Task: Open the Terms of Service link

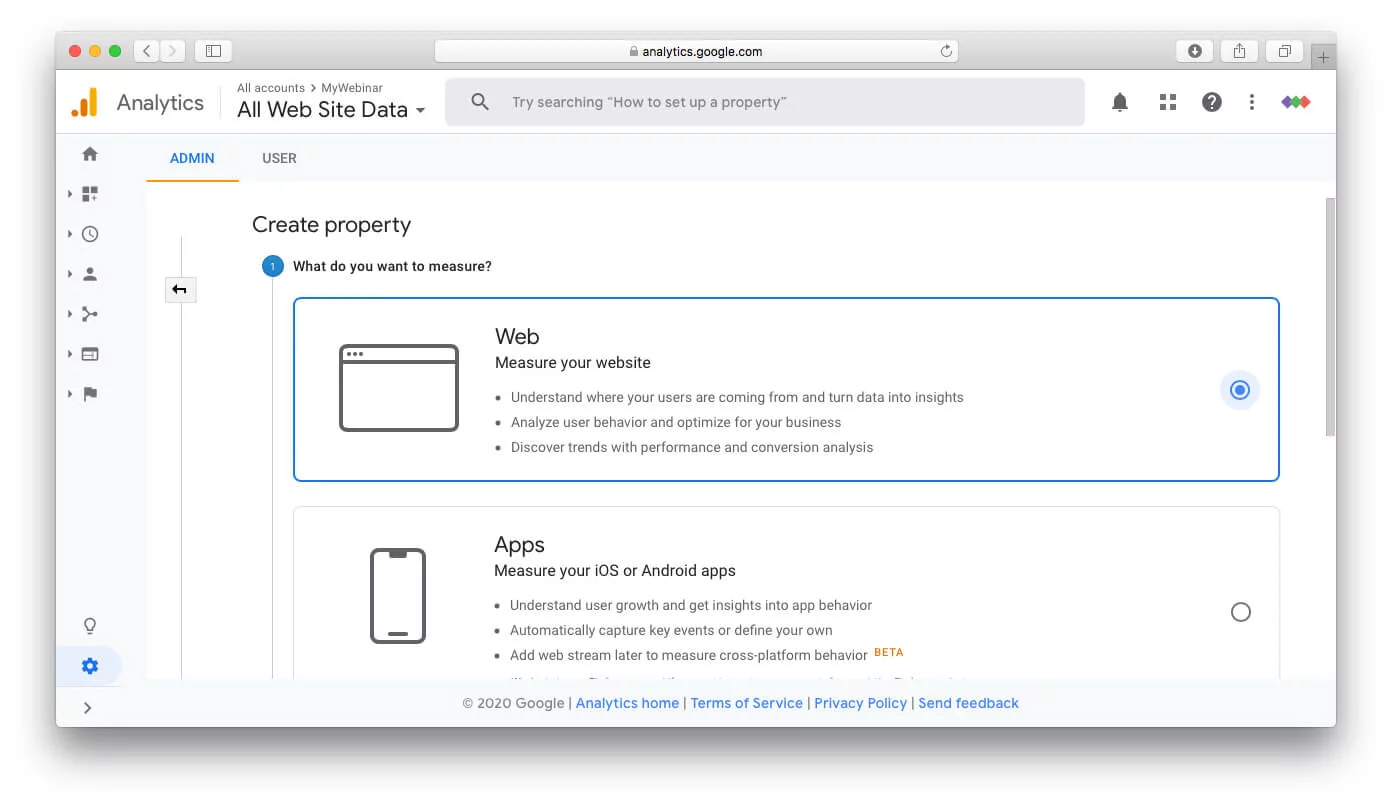Action: coord(746,703)
